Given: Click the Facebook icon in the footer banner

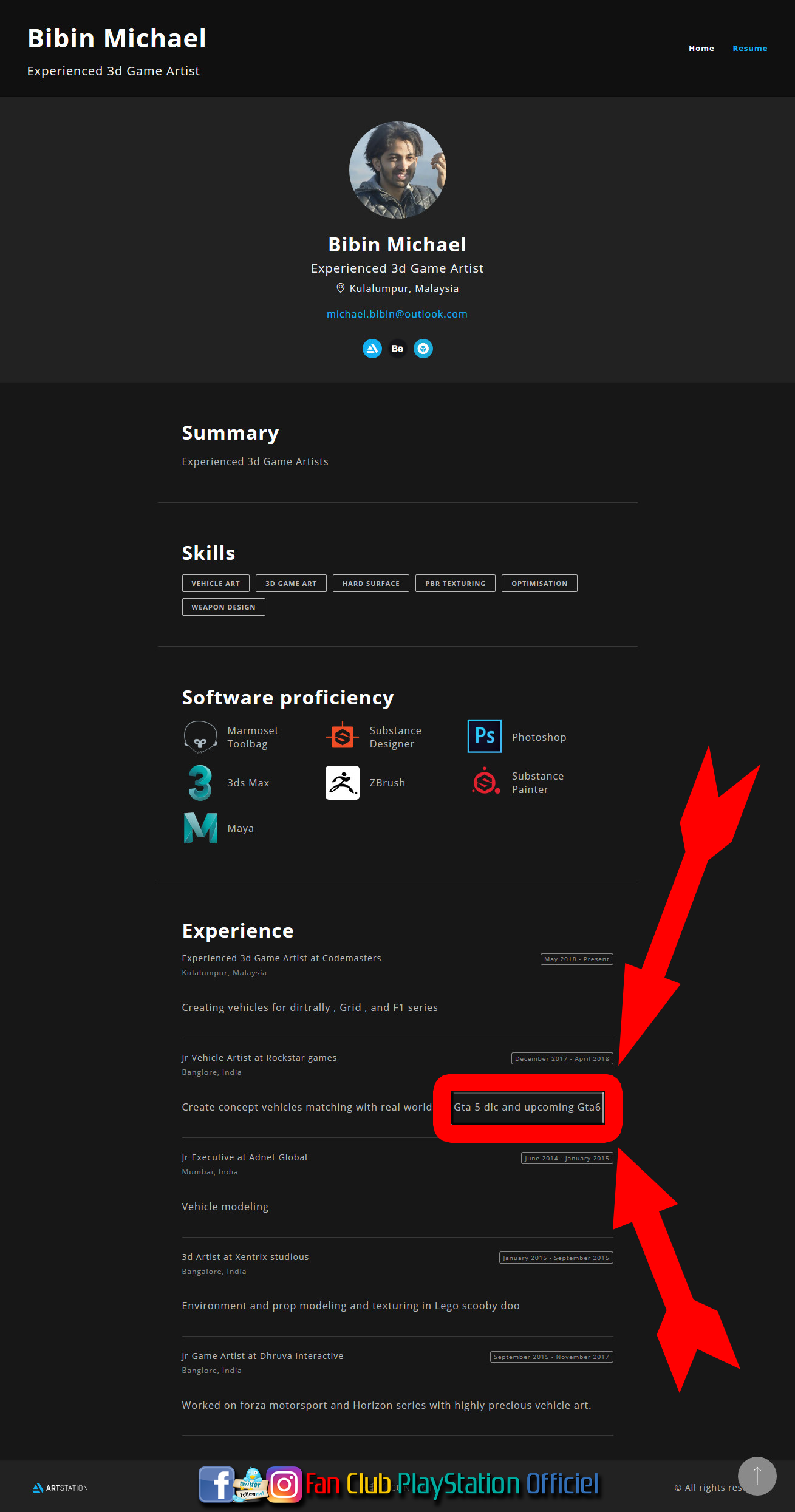Looking at the screenshot, I should [216, 1484].
